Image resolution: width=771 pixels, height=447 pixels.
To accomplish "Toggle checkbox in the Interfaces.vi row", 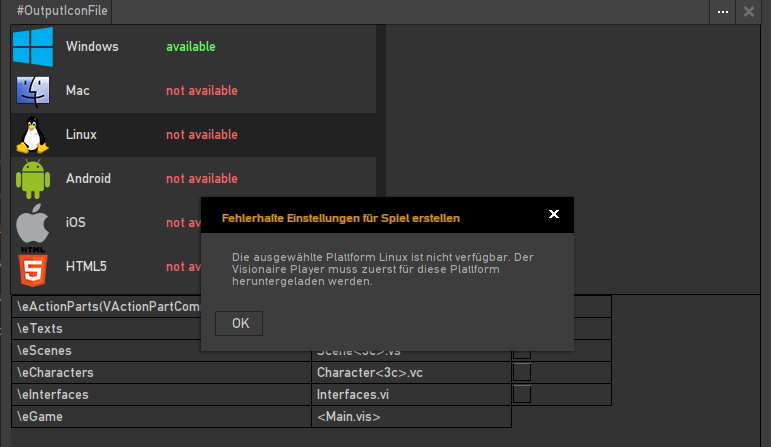I will [x=522, y=394].
